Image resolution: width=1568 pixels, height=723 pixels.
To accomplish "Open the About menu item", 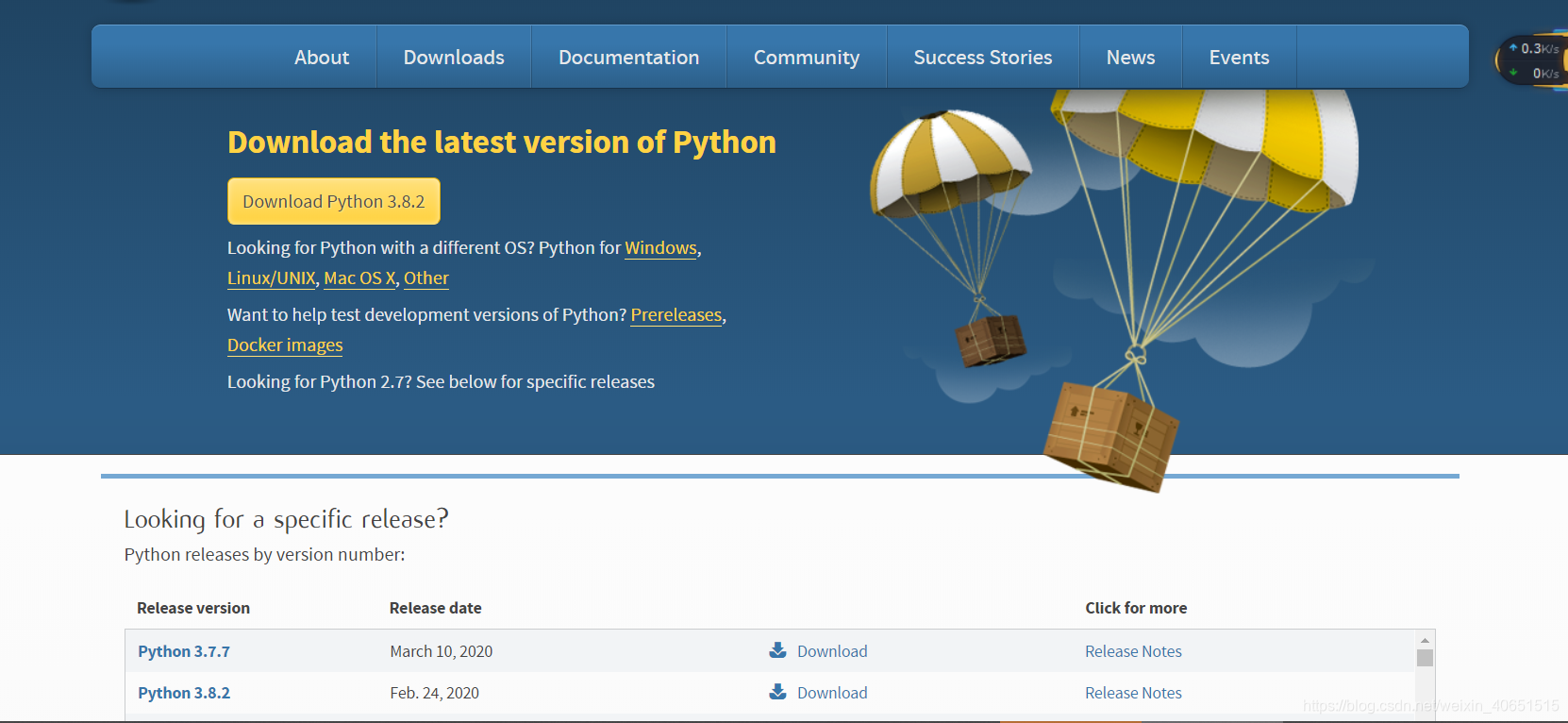I will click(322, 58).
